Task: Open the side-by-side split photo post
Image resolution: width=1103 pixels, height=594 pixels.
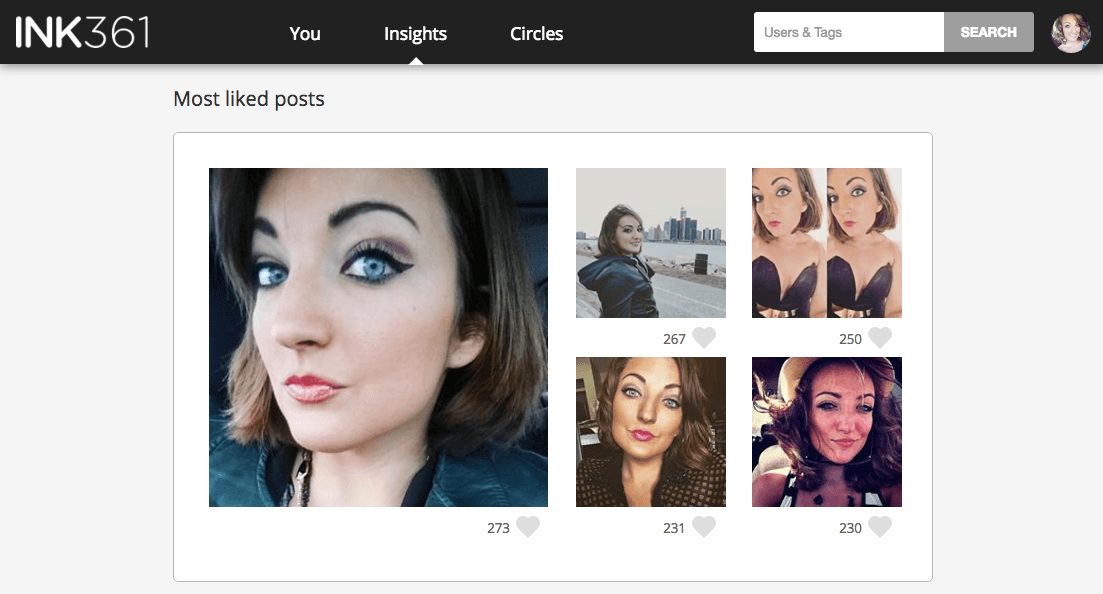Action: 827,243
